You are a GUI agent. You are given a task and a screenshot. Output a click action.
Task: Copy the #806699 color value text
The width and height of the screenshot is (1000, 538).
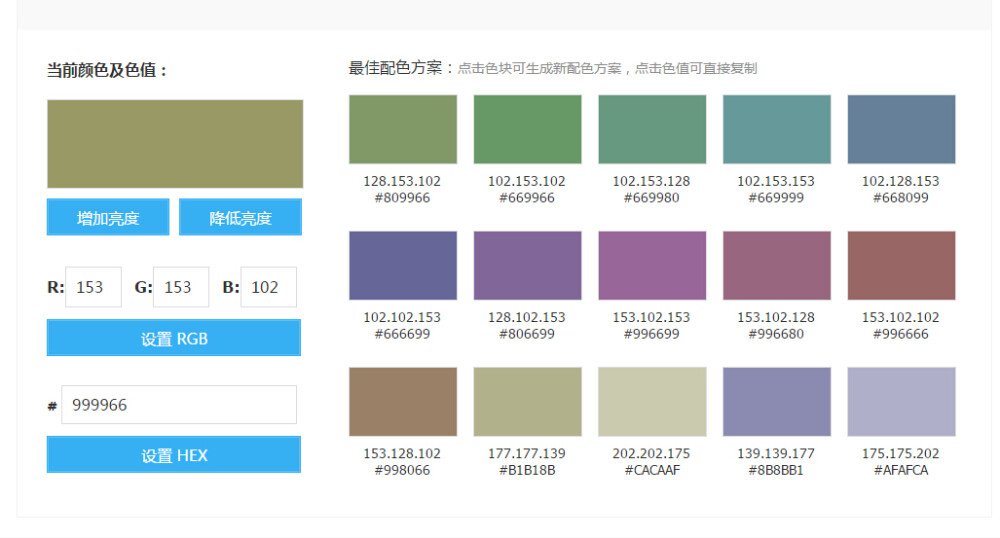point(527,334)
